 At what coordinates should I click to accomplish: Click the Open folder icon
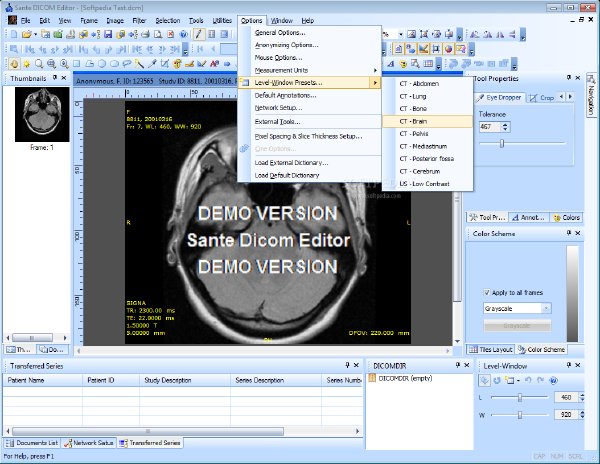pyautogui.click(x=26, y=34)
